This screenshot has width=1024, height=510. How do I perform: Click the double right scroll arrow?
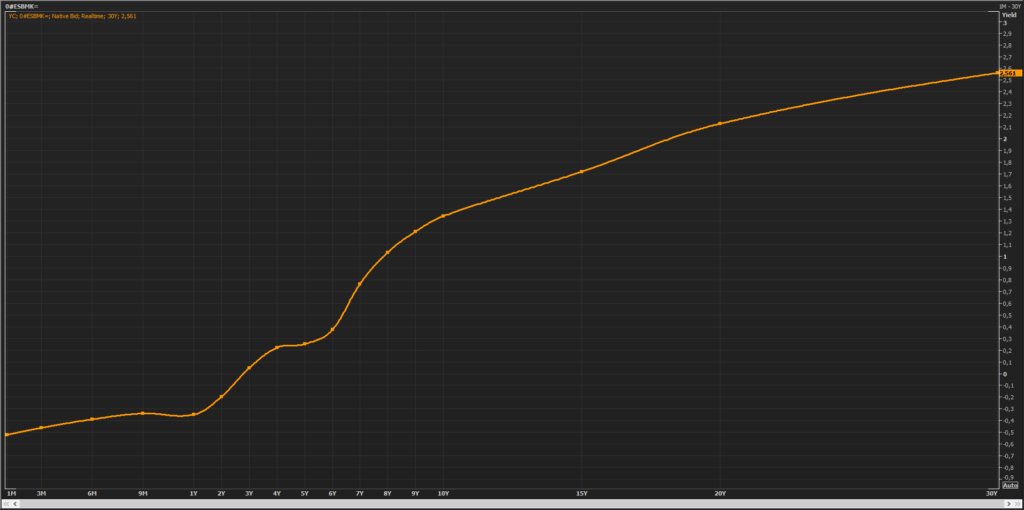tap(1017, 504)
